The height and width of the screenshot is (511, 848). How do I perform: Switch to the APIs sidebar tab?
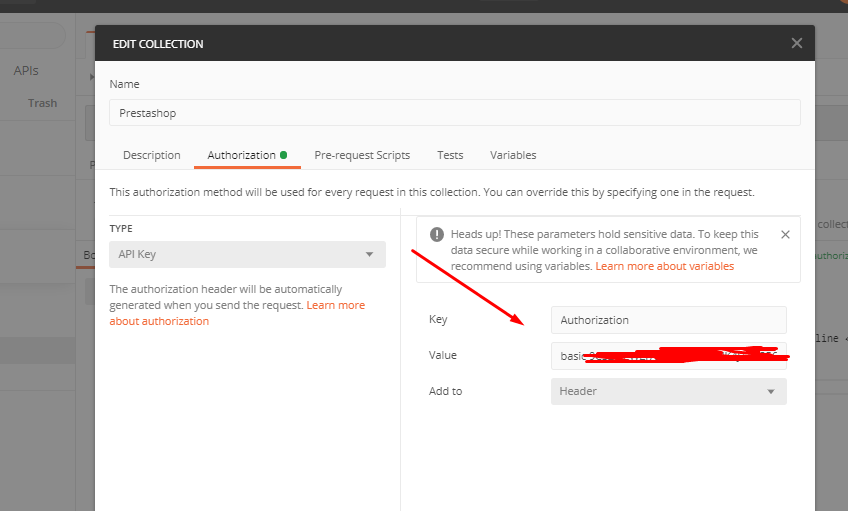pyautogui.click(x=26, y=71)
